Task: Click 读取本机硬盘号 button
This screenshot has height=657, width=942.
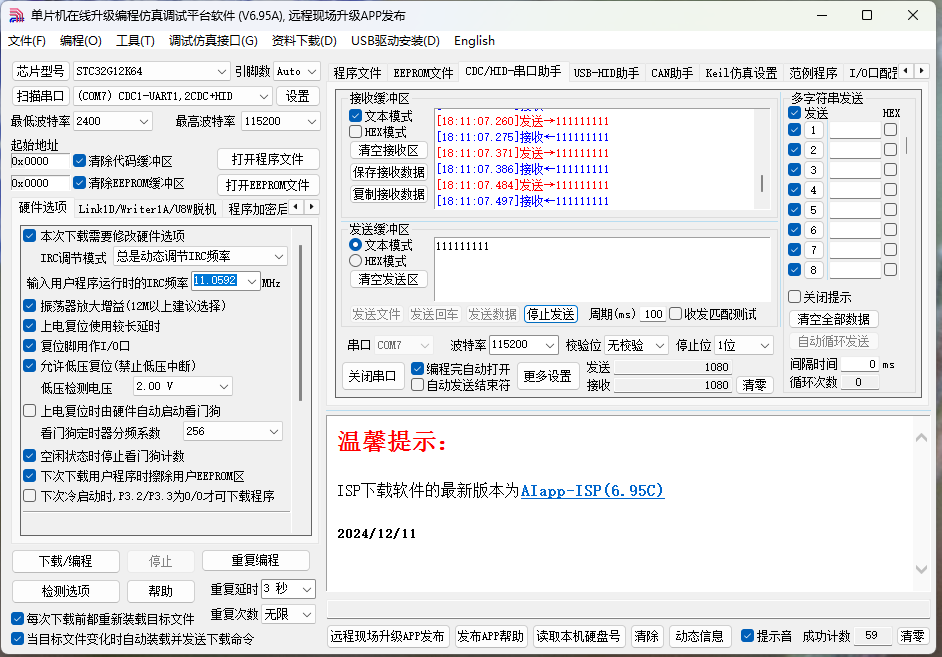Action: 578,636
